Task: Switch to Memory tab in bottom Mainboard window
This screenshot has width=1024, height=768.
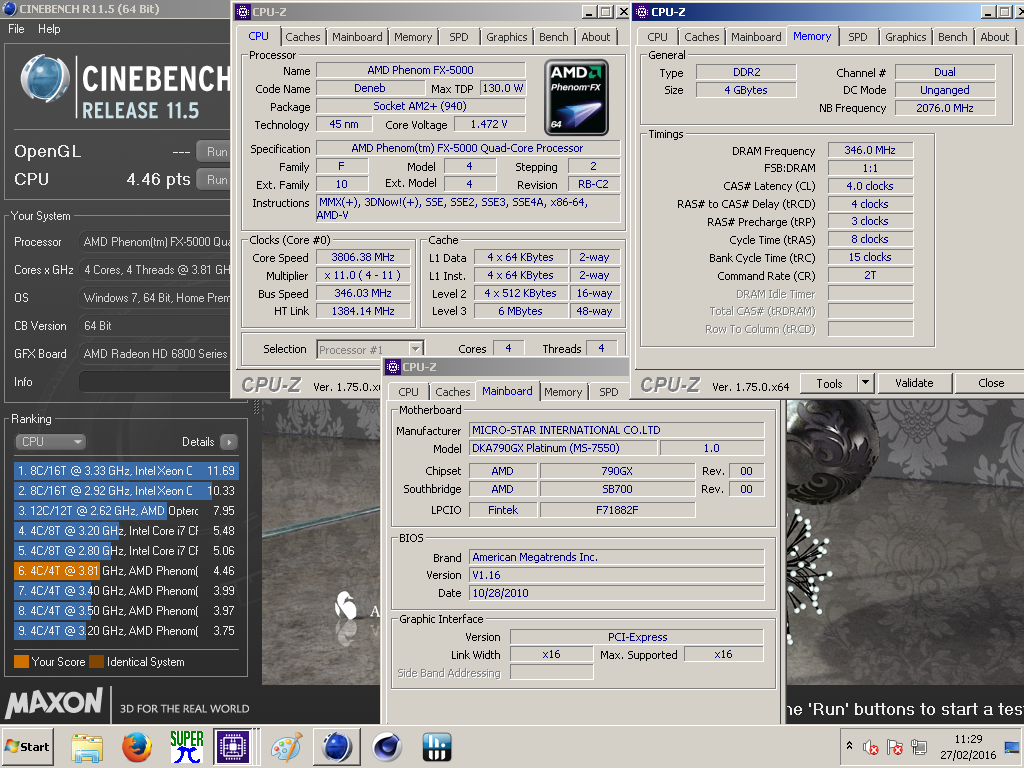Action: (562, 392)
